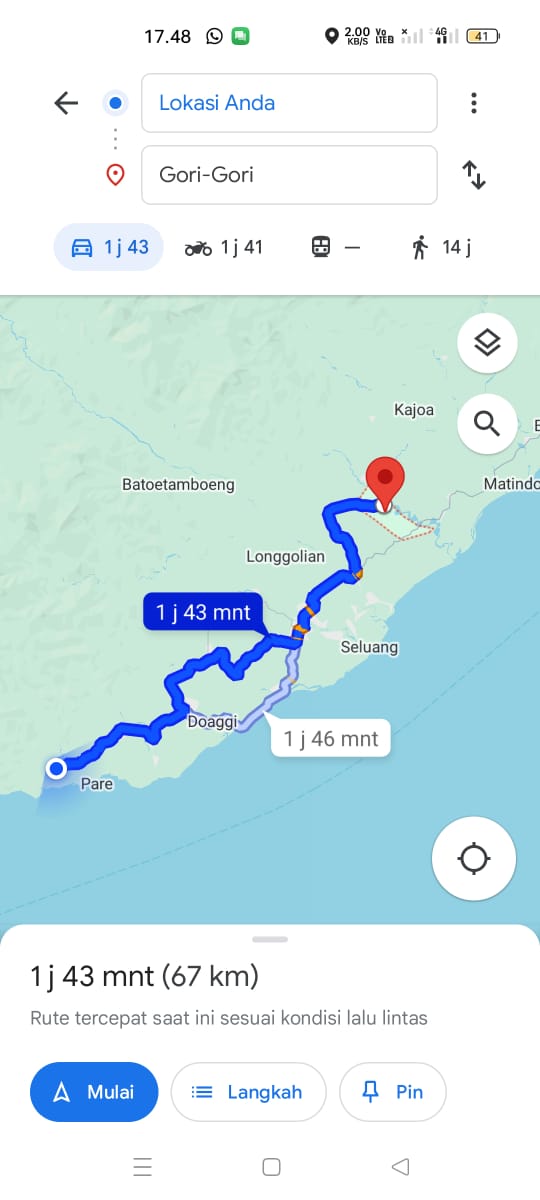Open the three-dot overflow menu

[473, 103]
